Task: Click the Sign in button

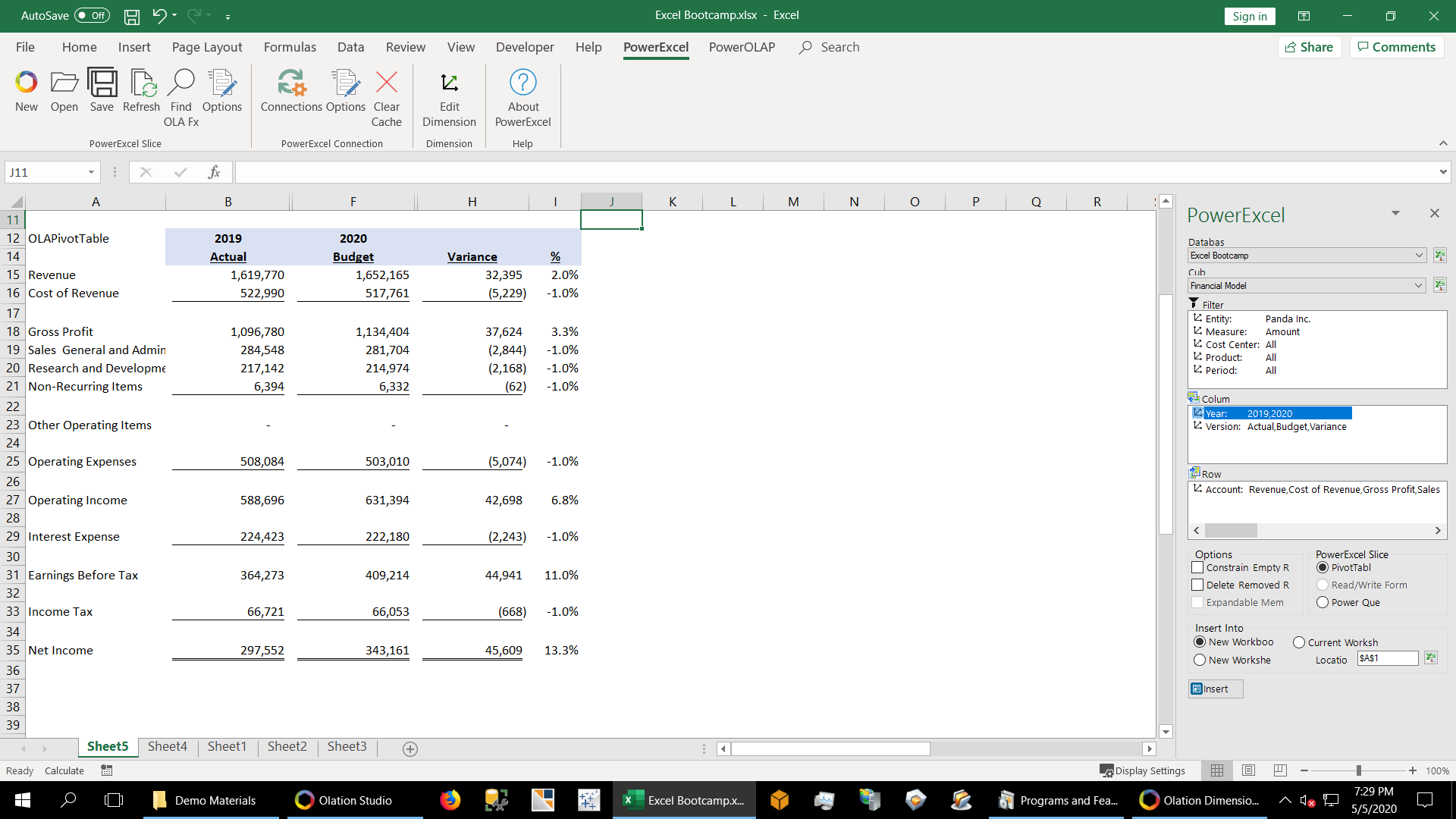Action: (x=1250, y=16)
